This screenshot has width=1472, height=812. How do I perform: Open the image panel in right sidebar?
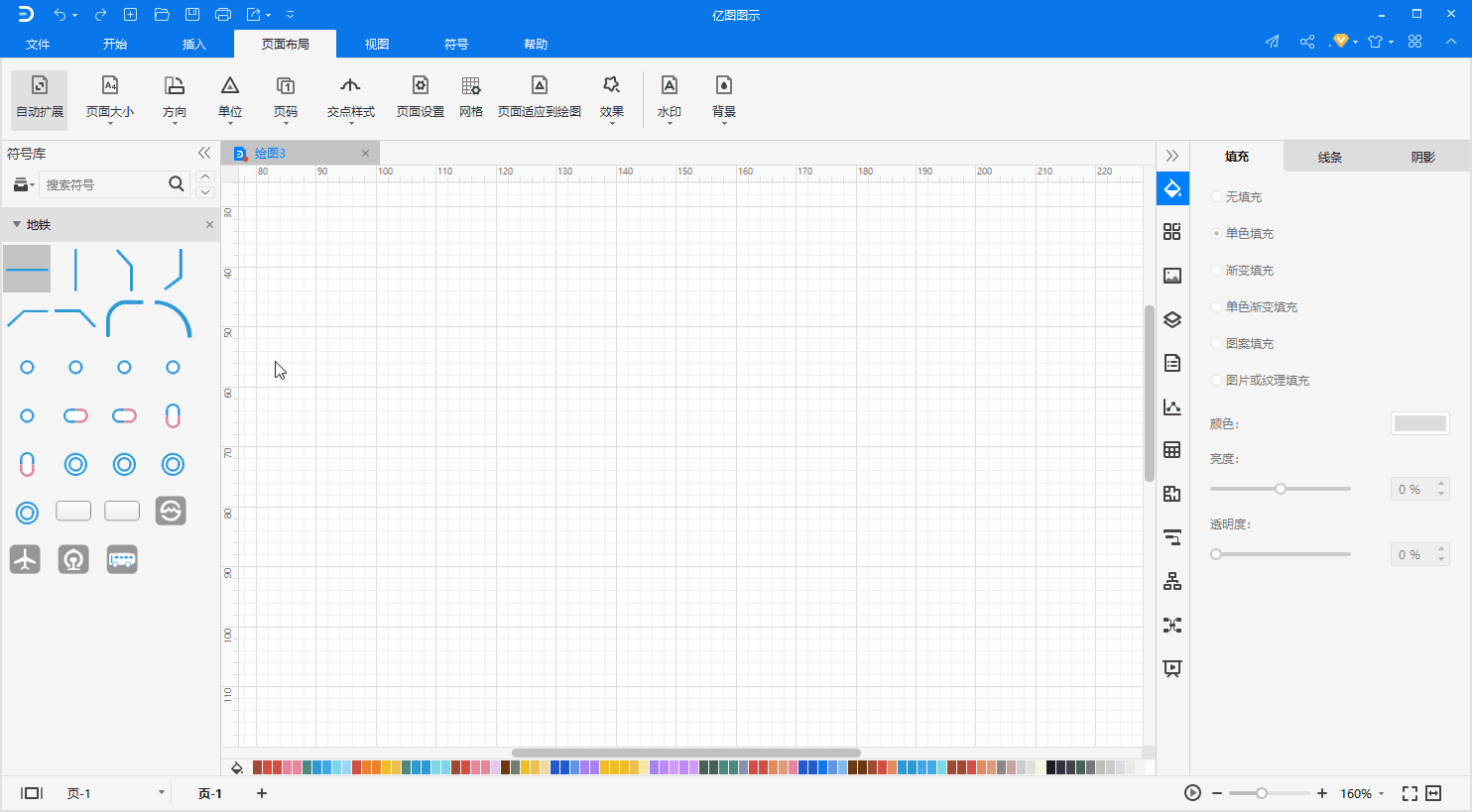(x=1172, y=276)
